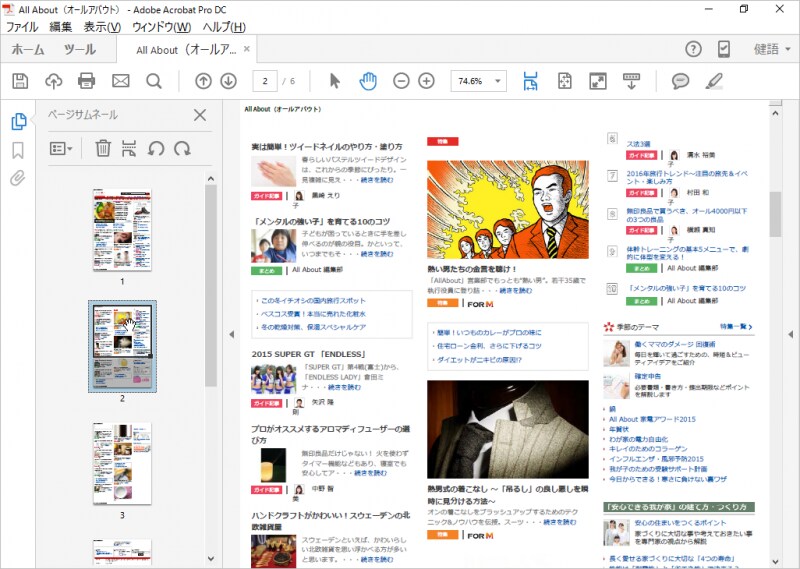The width and height of the screenshot is (800, 569).
Task: Click link ベスコス受賞！本当に売れた化粧水
Action: click(313, 314)
